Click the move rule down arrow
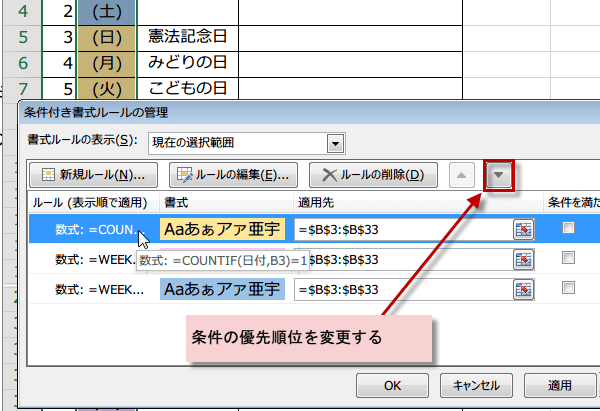The width and height of the screenshot is (600, 411). coord(499,175)
